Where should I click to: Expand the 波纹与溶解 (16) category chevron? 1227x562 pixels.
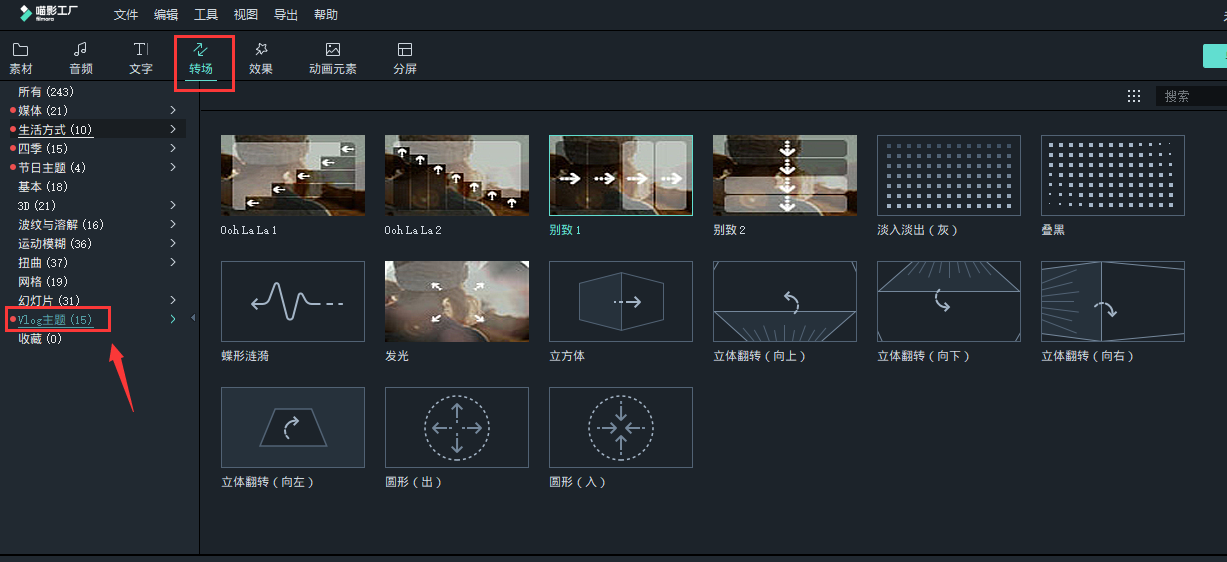pyautogui.click(x=173, y=224)
